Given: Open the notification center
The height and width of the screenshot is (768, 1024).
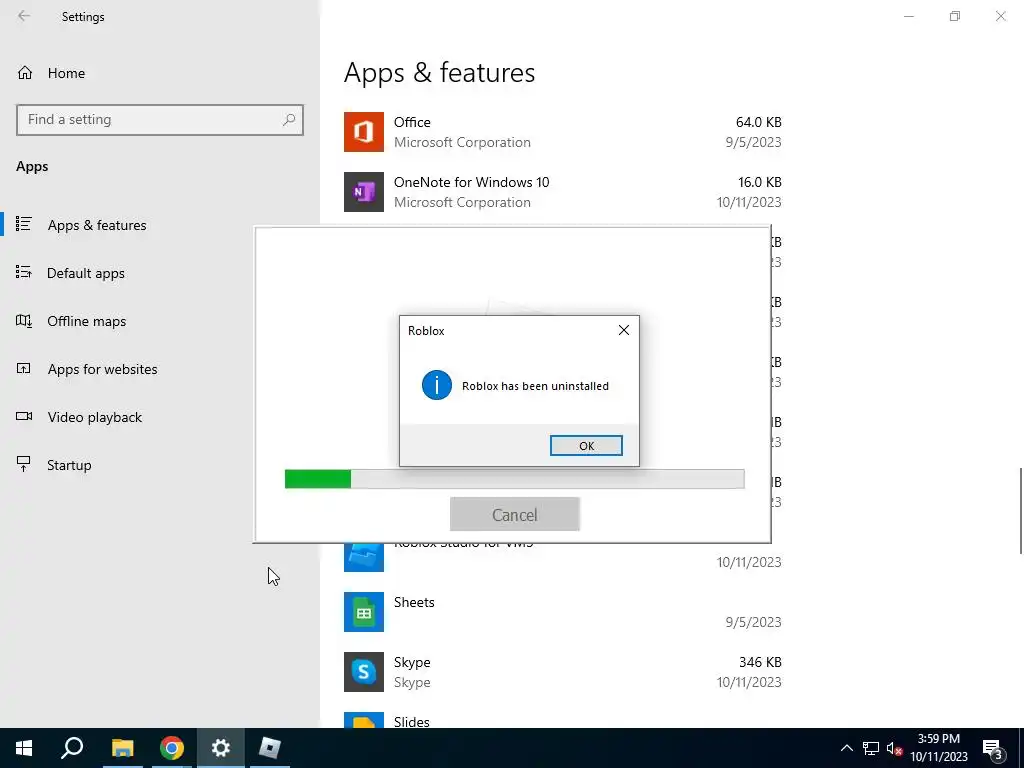Looking at the screenshot, I should (993, 748).
